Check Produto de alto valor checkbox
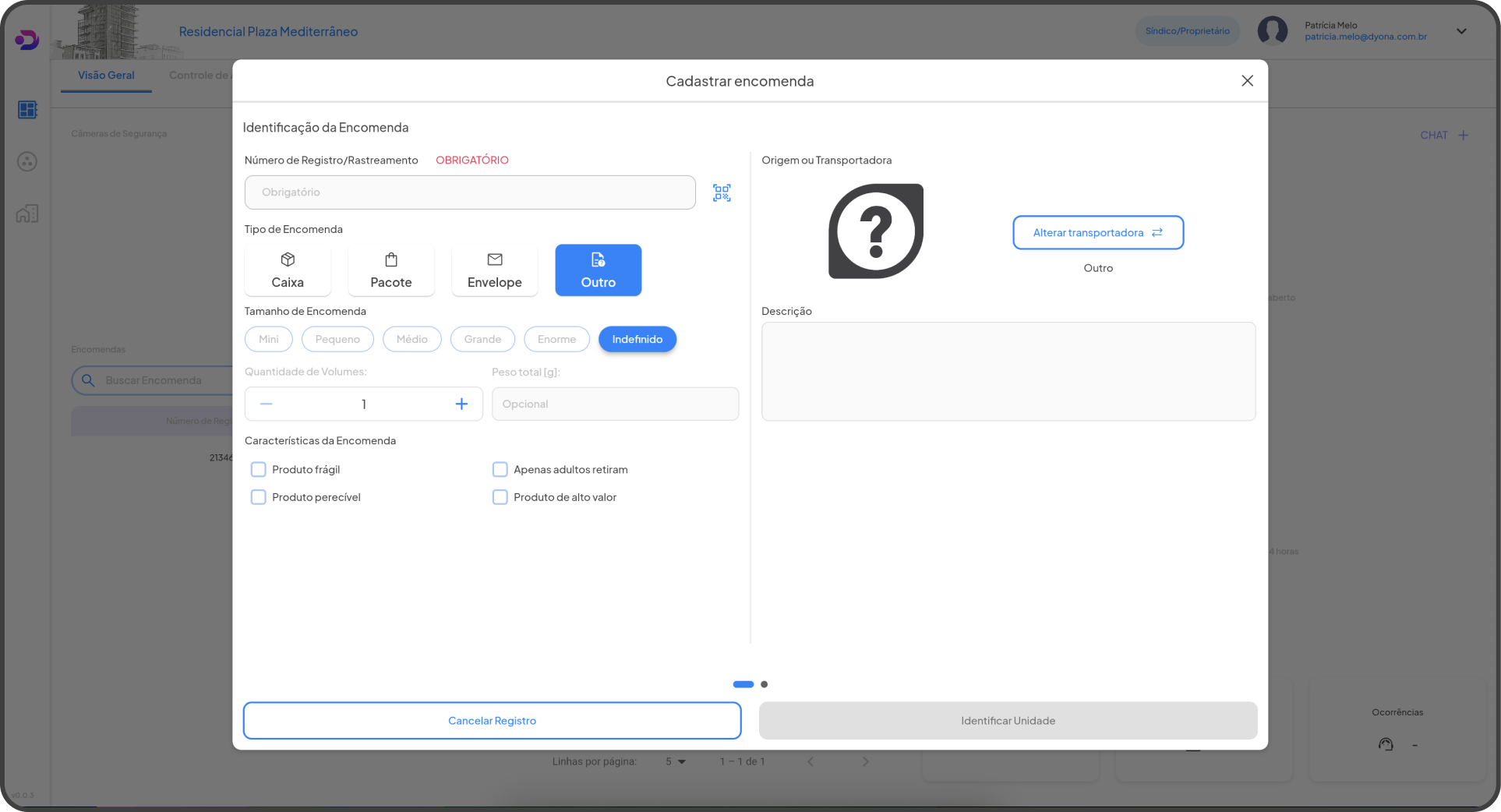The width and height of the screenshot is (1501, 812). click(x=500, y=497)
